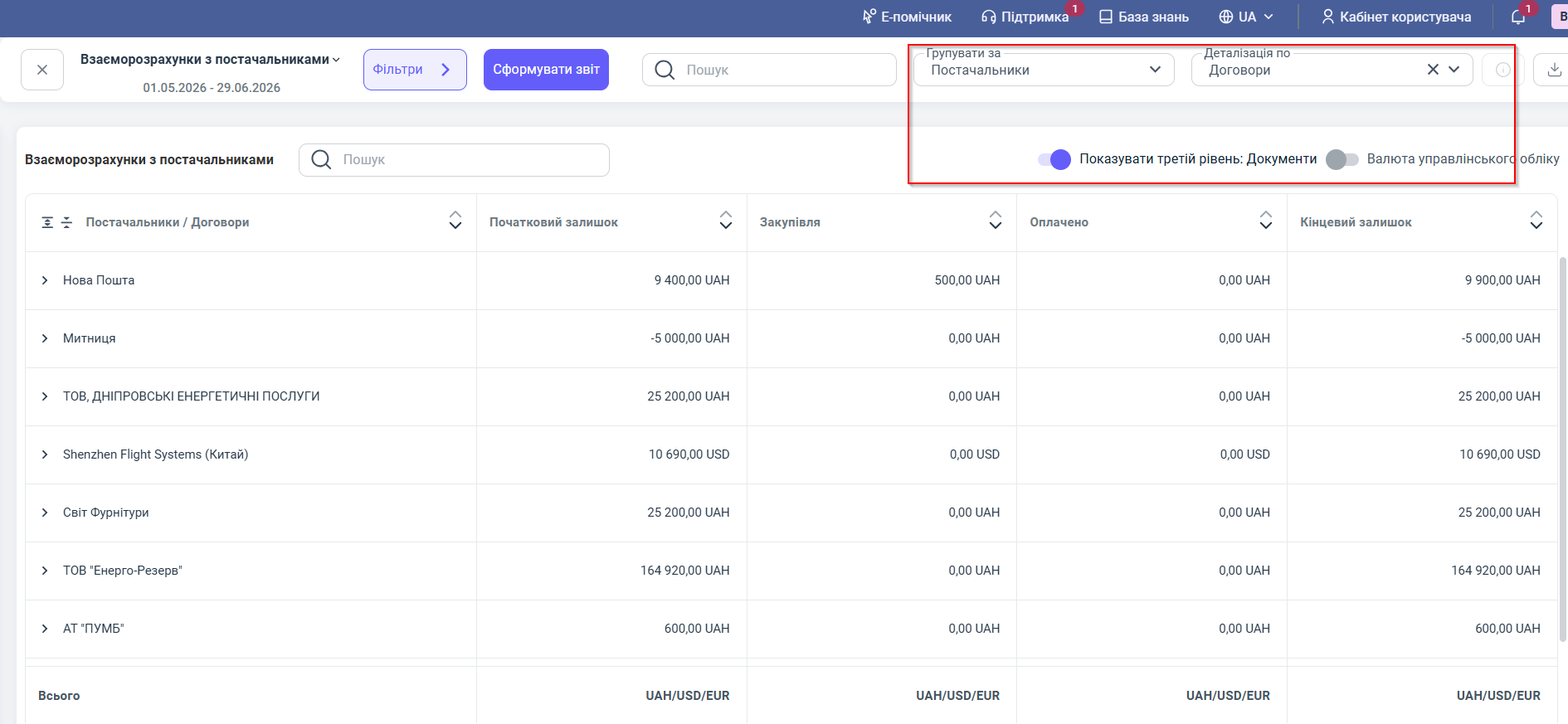Go to Кабінет користувача
The height and width of the screenshot is (724, 1568).
click(1396, 17)
